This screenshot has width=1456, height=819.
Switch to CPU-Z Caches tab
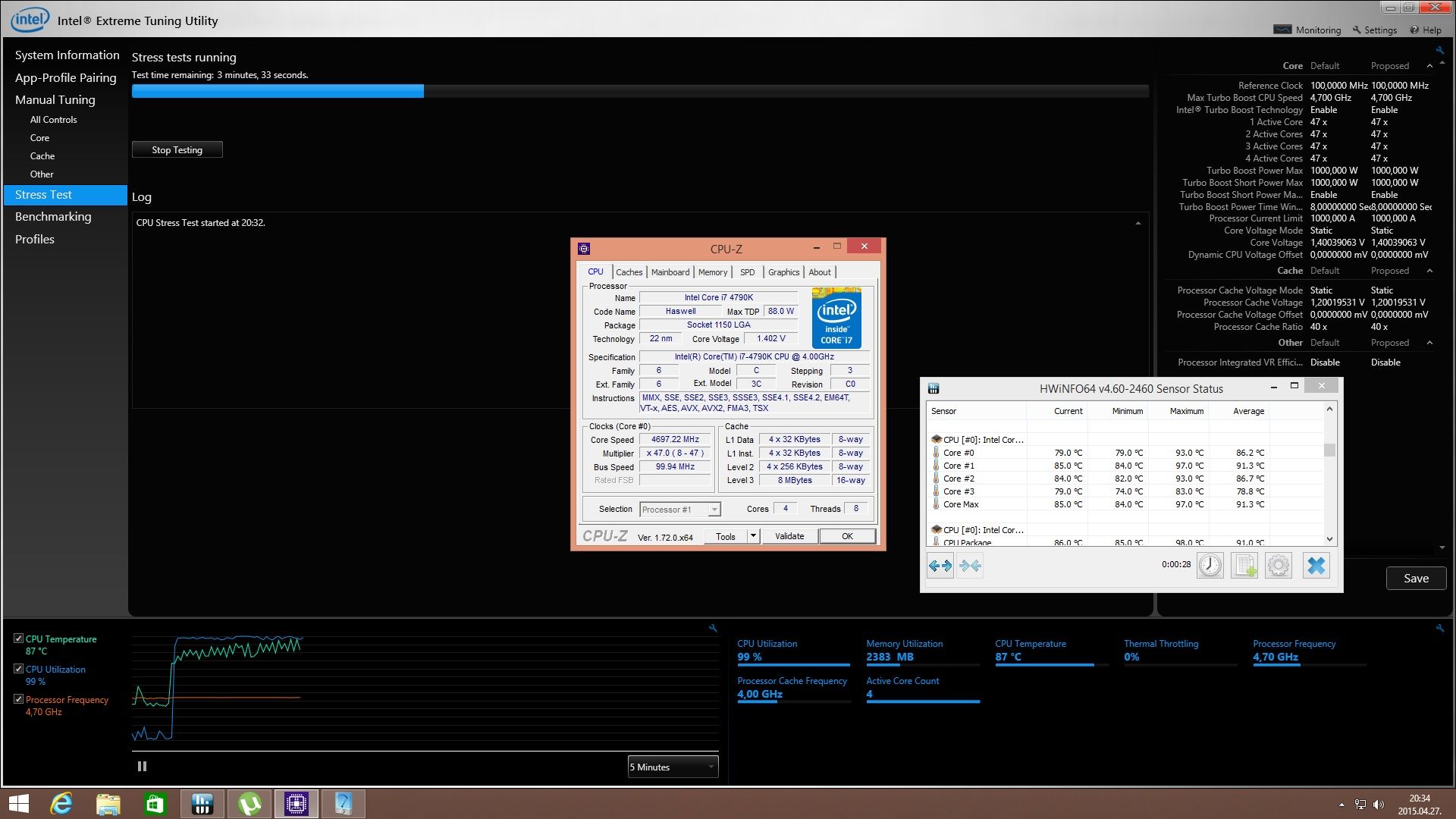pyautogui.click(x=629, y=272)
